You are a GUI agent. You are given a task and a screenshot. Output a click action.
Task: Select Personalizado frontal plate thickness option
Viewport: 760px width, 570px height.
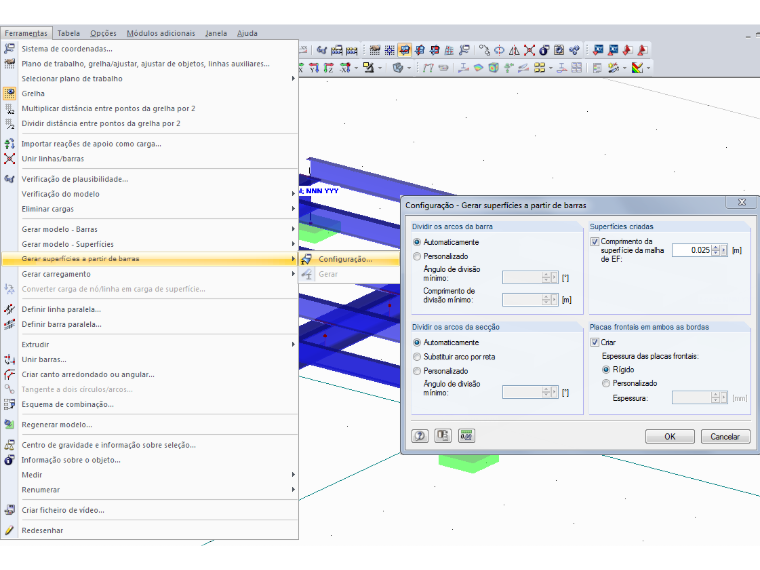click(606, 383)
